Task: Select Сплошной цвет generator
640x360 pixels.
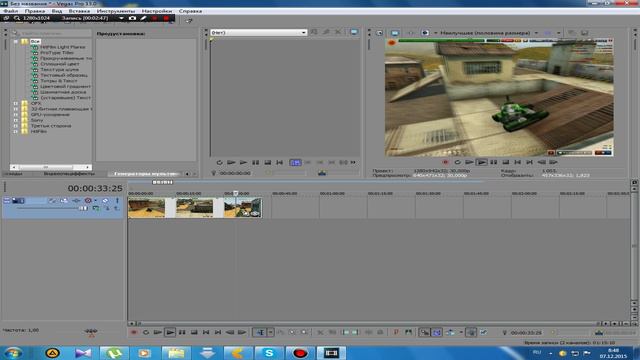Action: pyautogui.click(x=60, y=64)
